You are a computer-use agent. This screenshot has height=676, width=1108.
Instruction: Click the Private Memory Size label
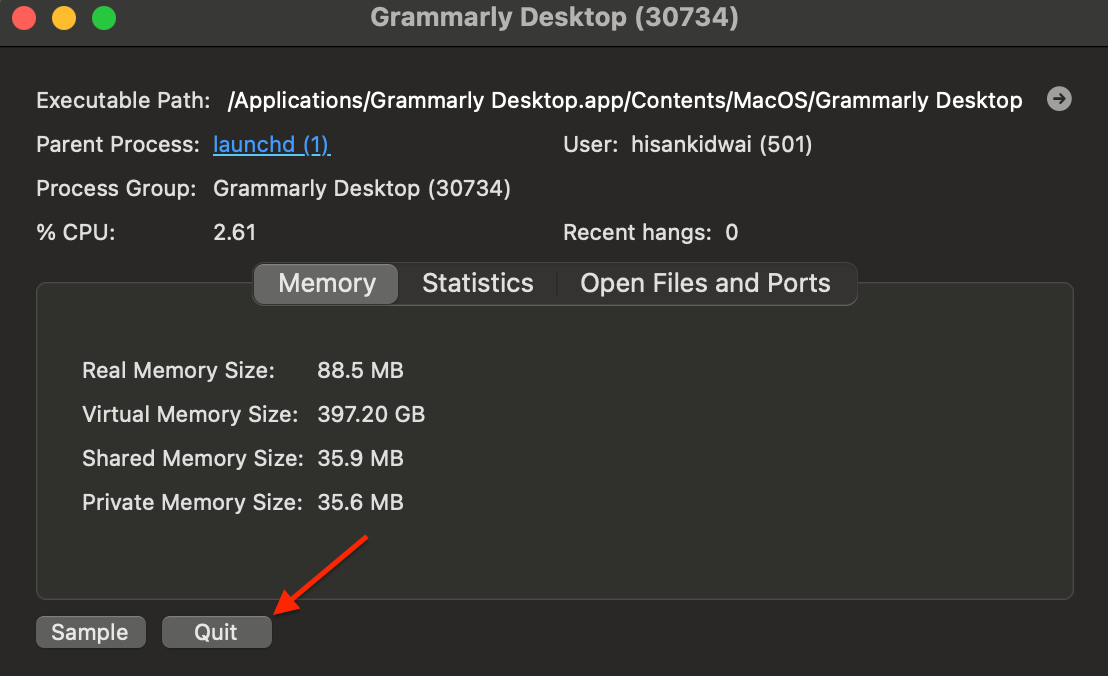pos(192,502)
